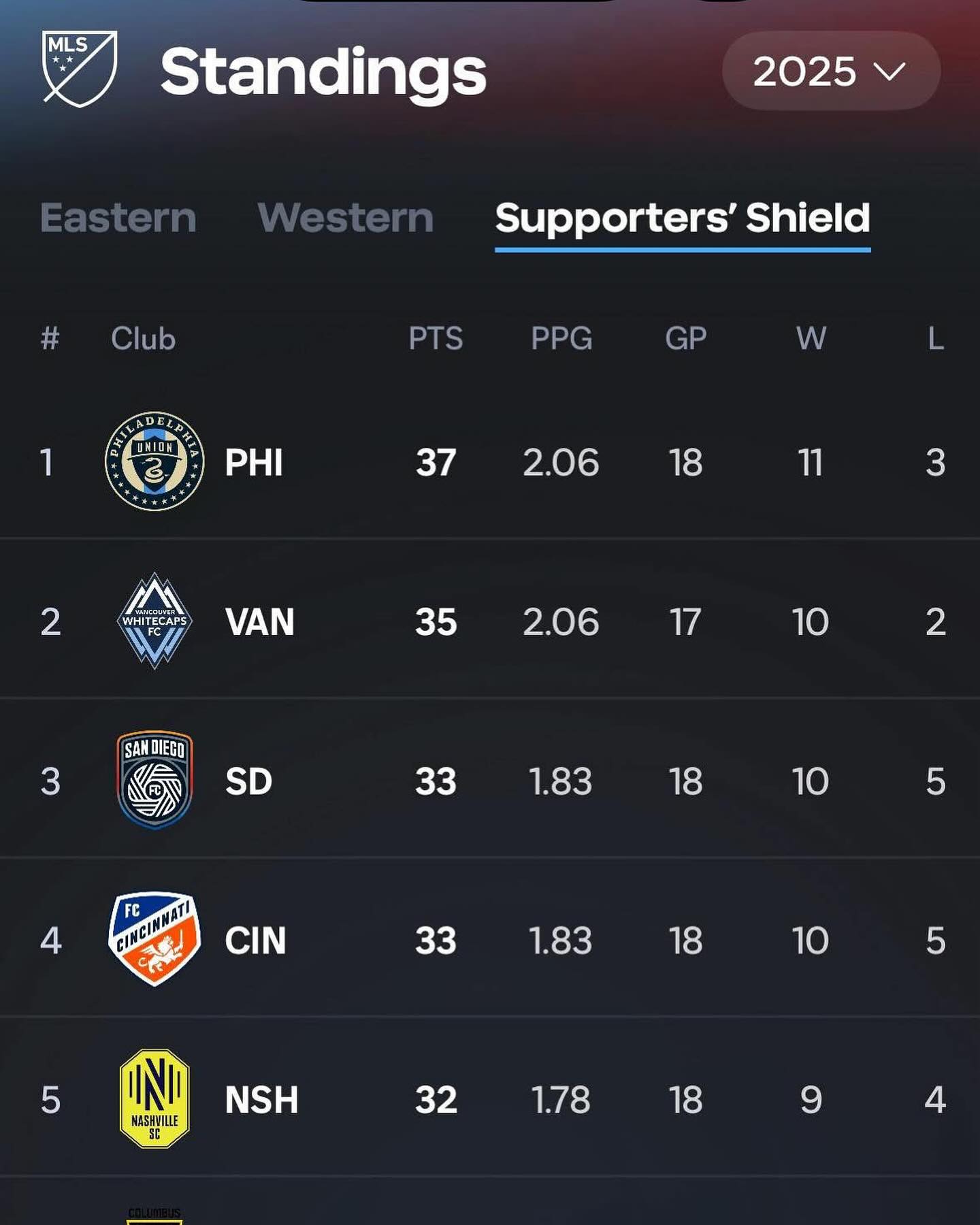Open the CIN club name
This screenshot has width=980, height=1225.
[x=255, y=941]
